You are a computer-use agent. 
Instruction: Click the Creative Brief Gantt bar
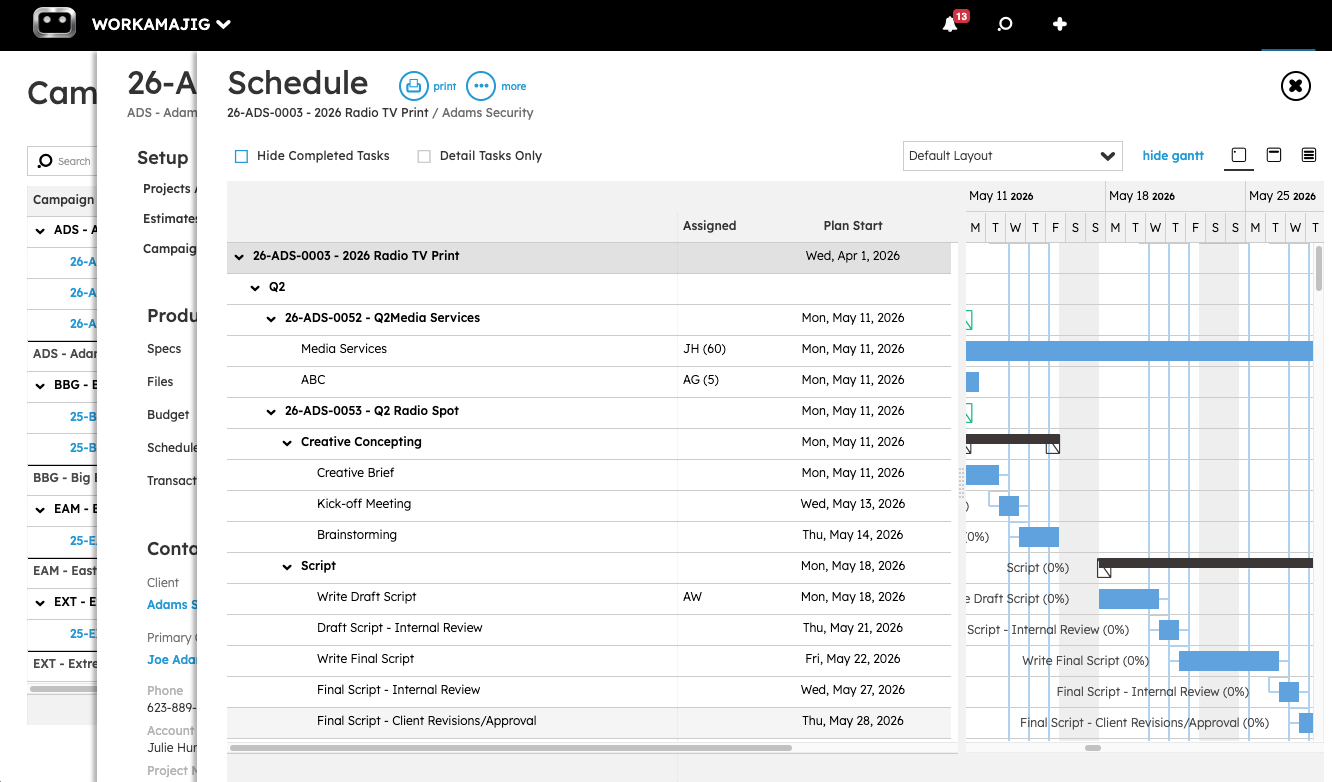[x=982, y=475]
